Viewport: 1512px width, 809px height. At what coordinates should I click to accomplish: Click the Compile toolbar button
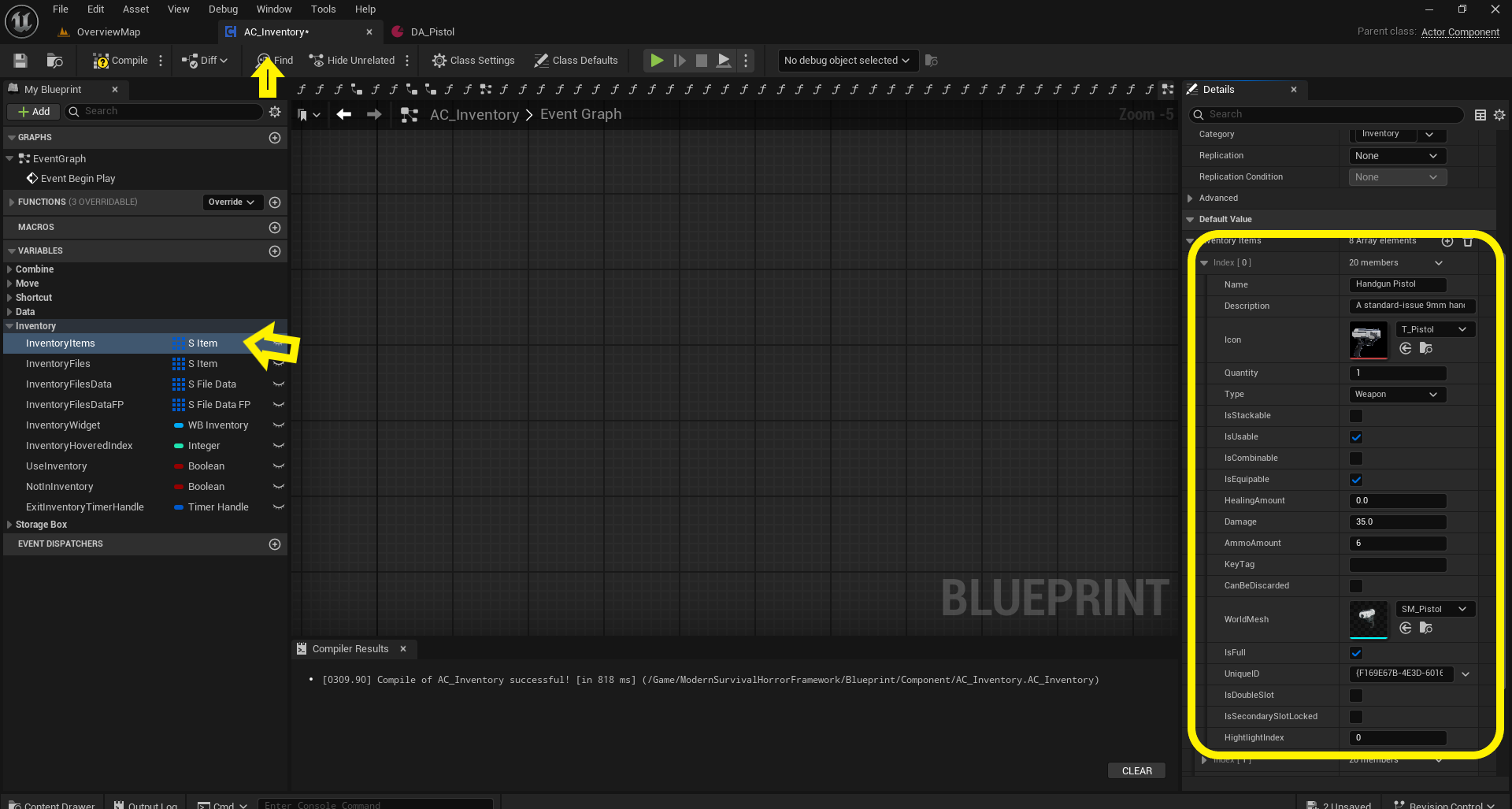120,61
